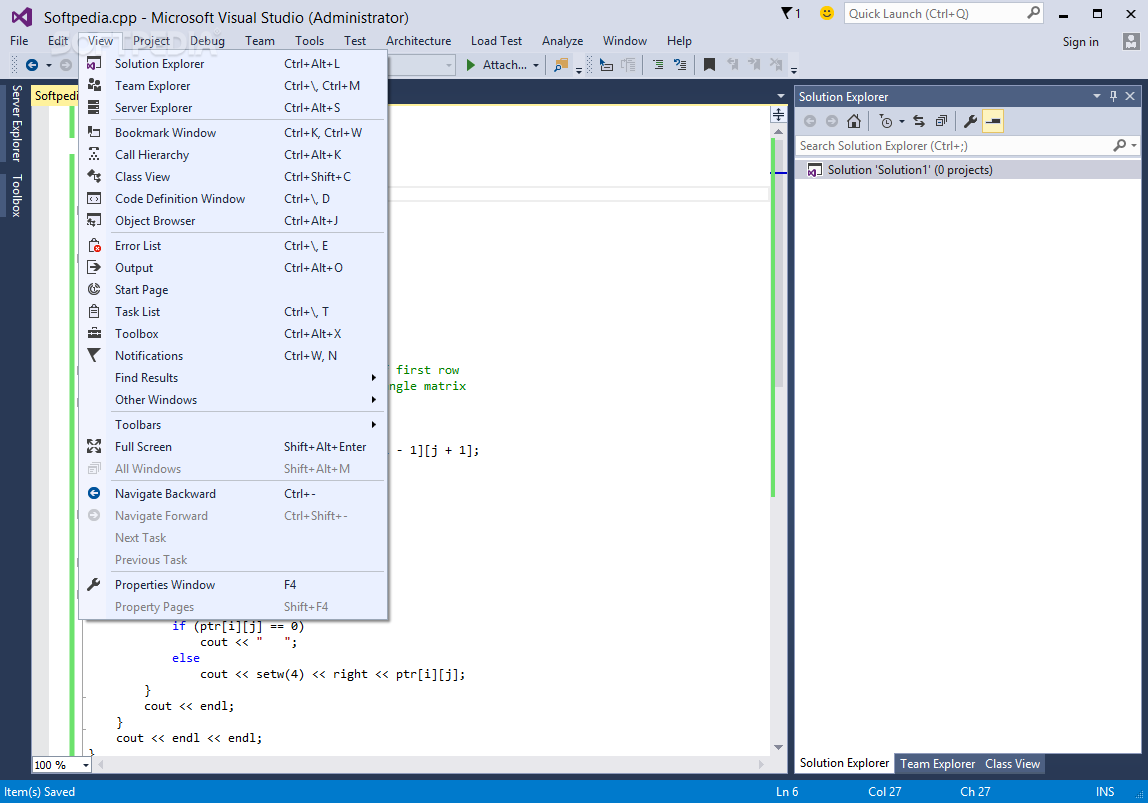Open editor tab list dropdown arrow
The height and width of the screenshot is (803, 1148).
[780, 96]
